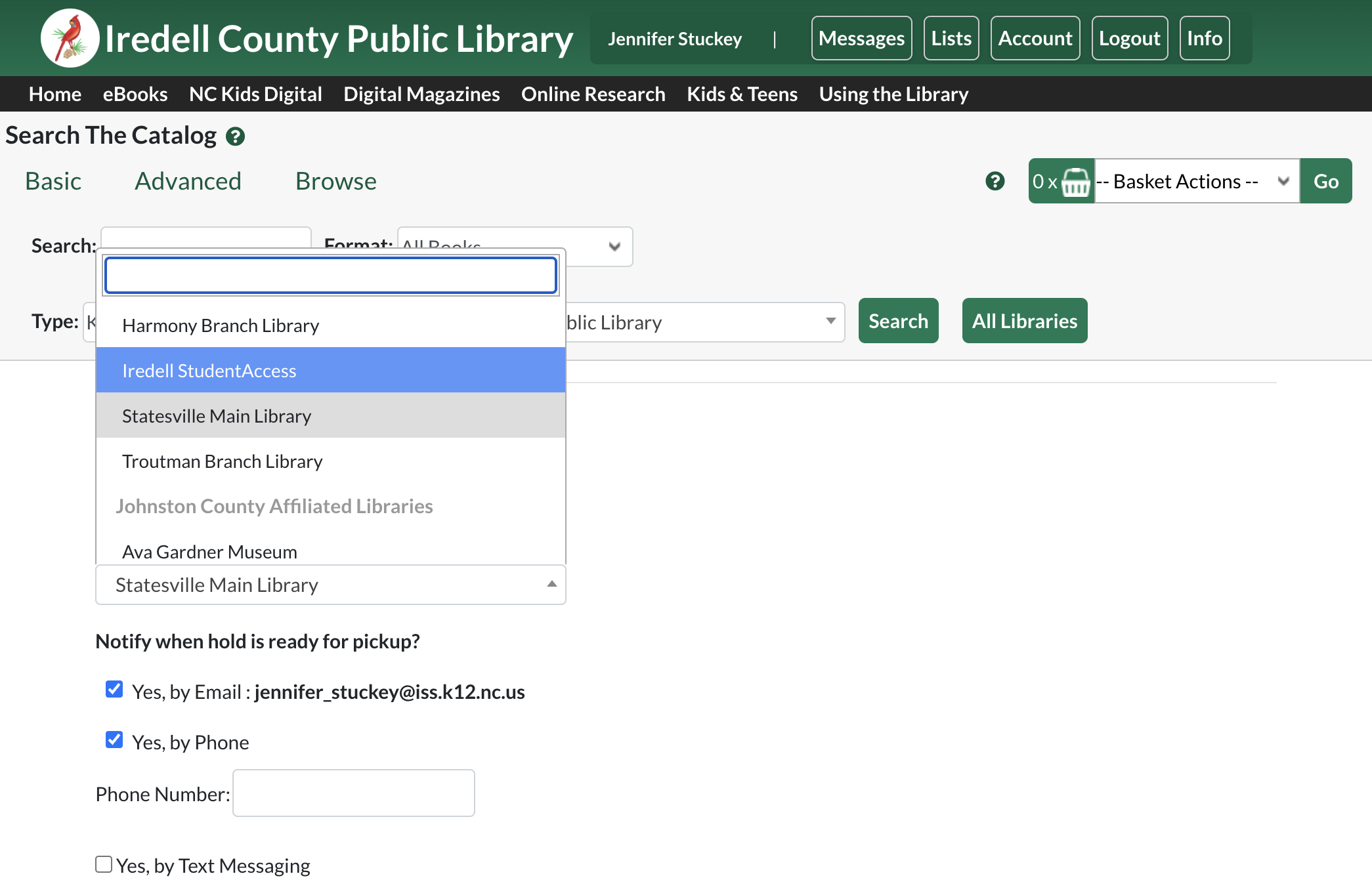
Task: Open Using the Library link
Action: click(894, 94)
